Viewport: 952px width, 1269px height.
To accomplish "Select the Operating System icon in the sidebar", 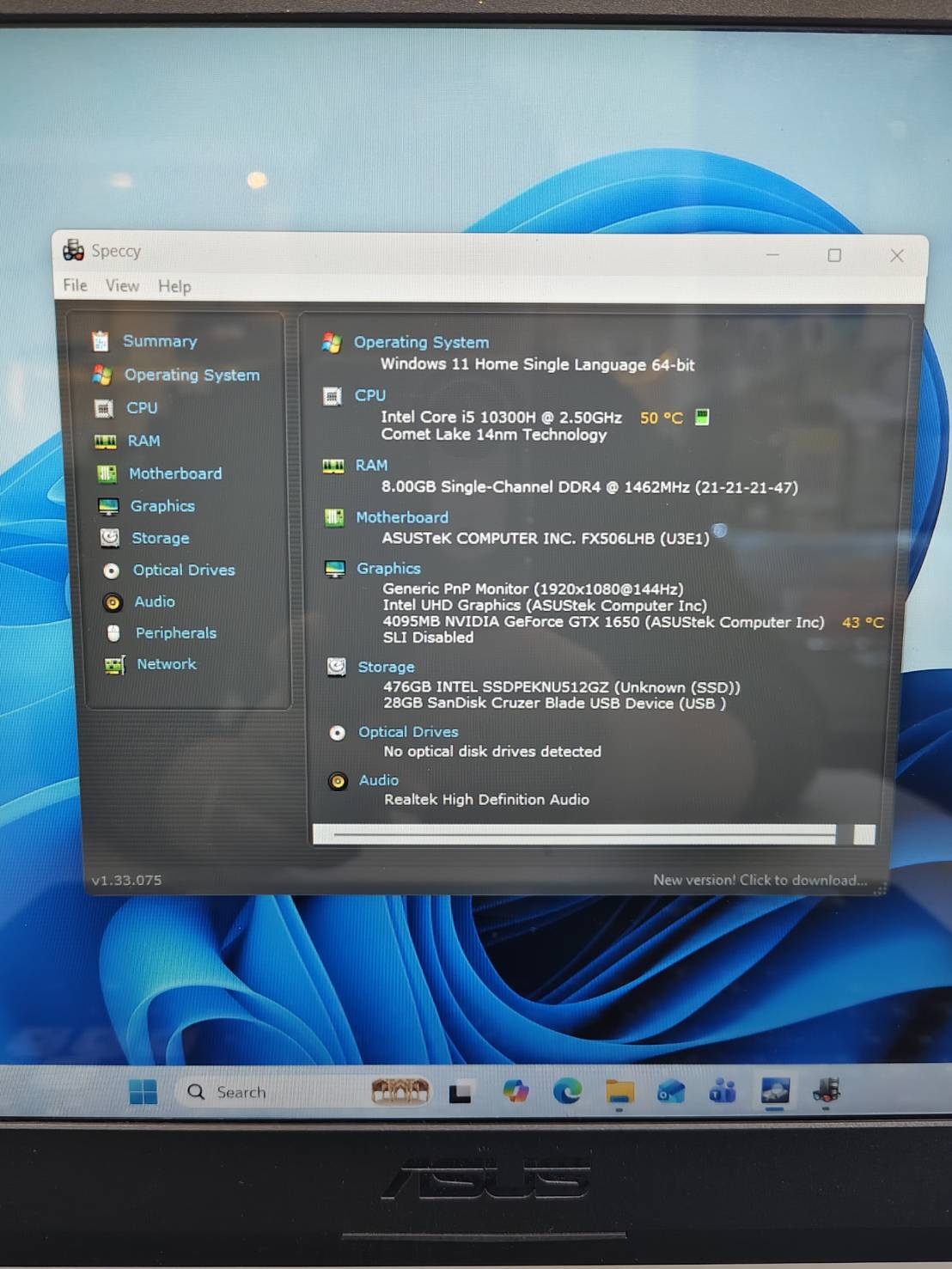I will 102,375.
